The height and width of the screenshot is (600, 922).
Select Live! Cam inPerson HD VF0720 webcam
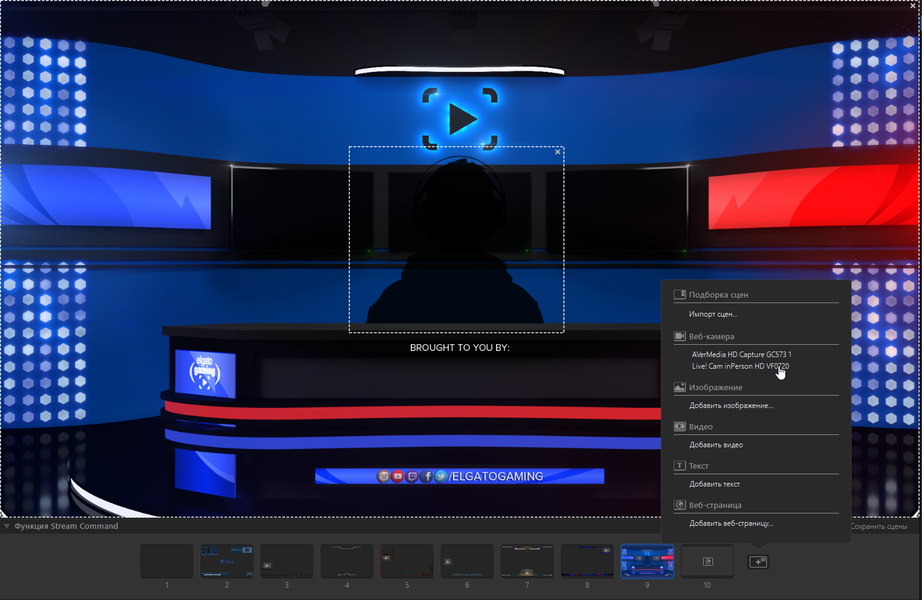point(740,366)
